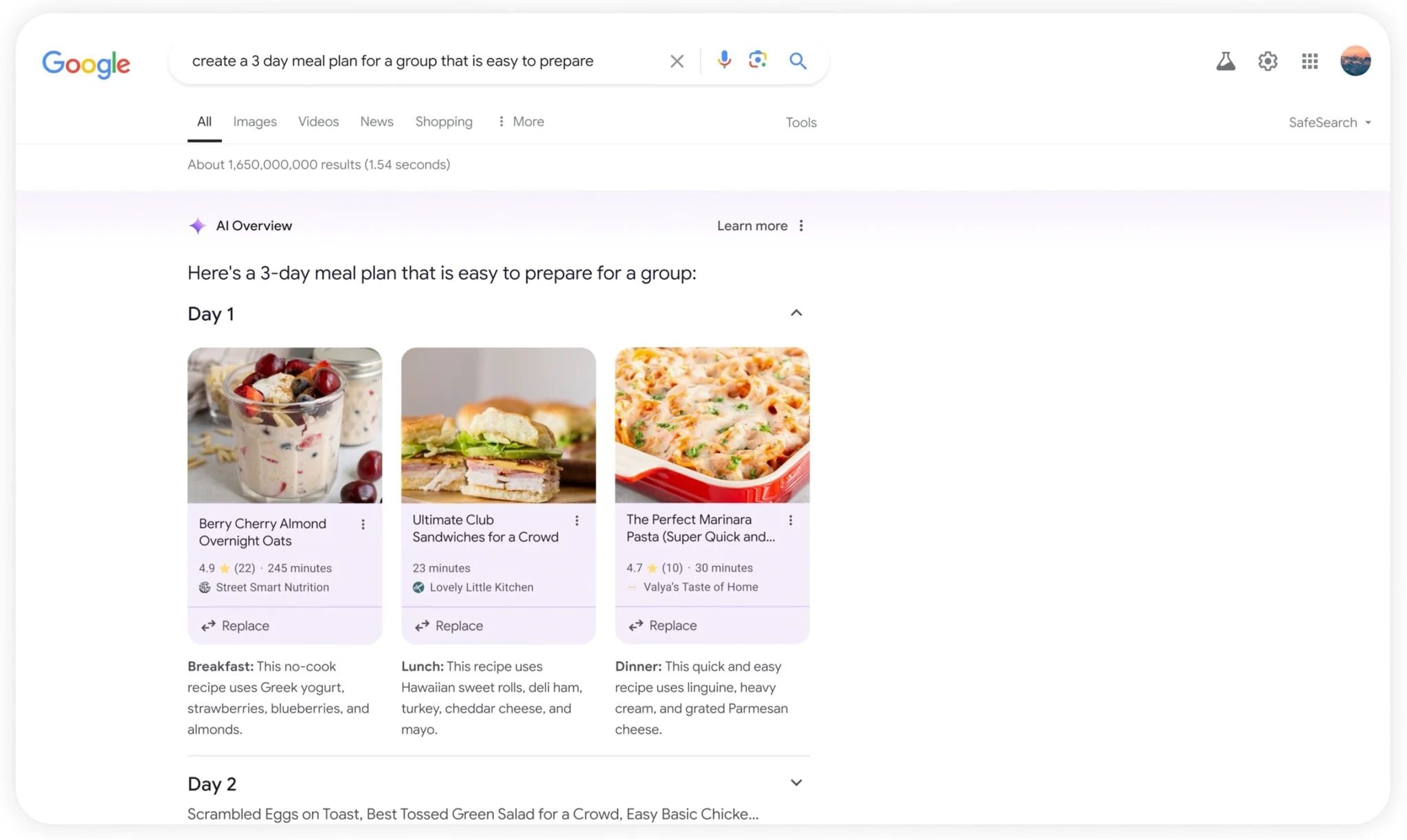Click Replace button on Ultimate Club Sandwiches
The image size is (1407, 840).
coord(448,625)
